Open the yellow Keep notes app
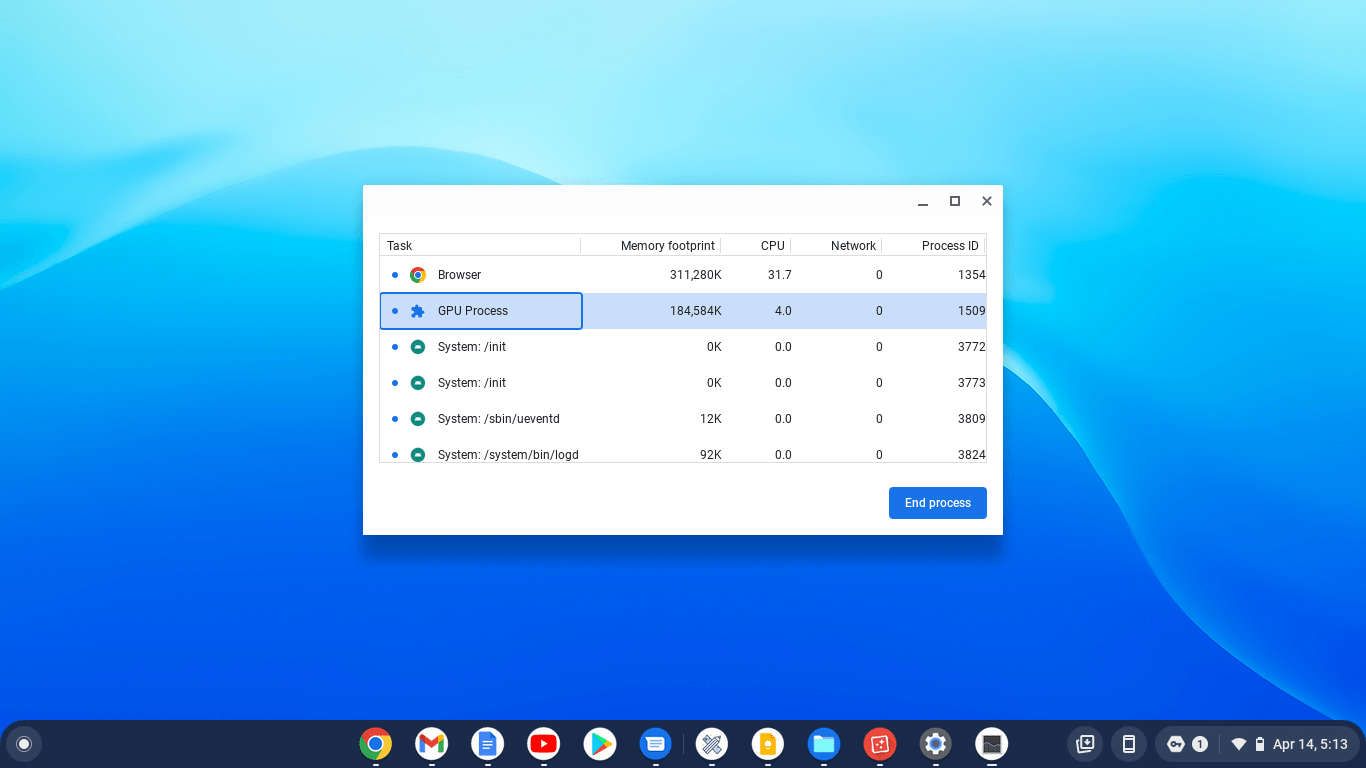Viewport: 1366px width, 768px height. (x=767, y=744)
